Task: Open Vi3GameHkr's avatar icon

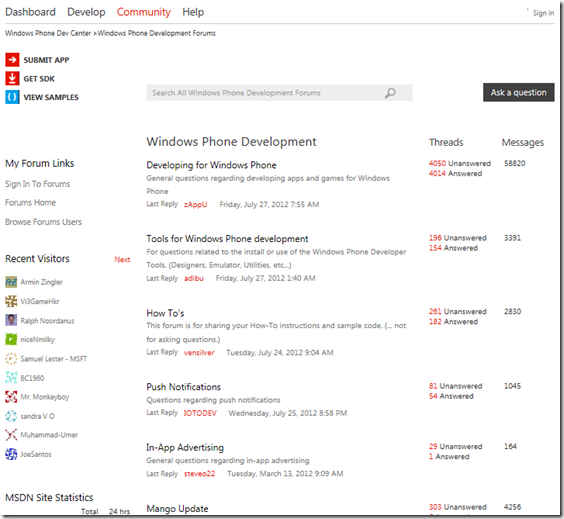Action: (11, 301)
